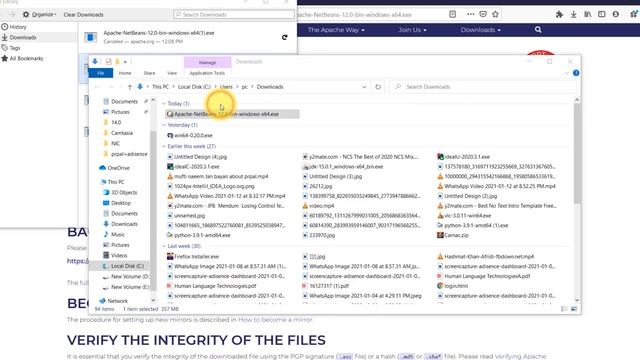Image resolution: width=640 pixels, height=360 pixels.
Task: Click Pocket save icon in address bar
Action: (483, 14)
